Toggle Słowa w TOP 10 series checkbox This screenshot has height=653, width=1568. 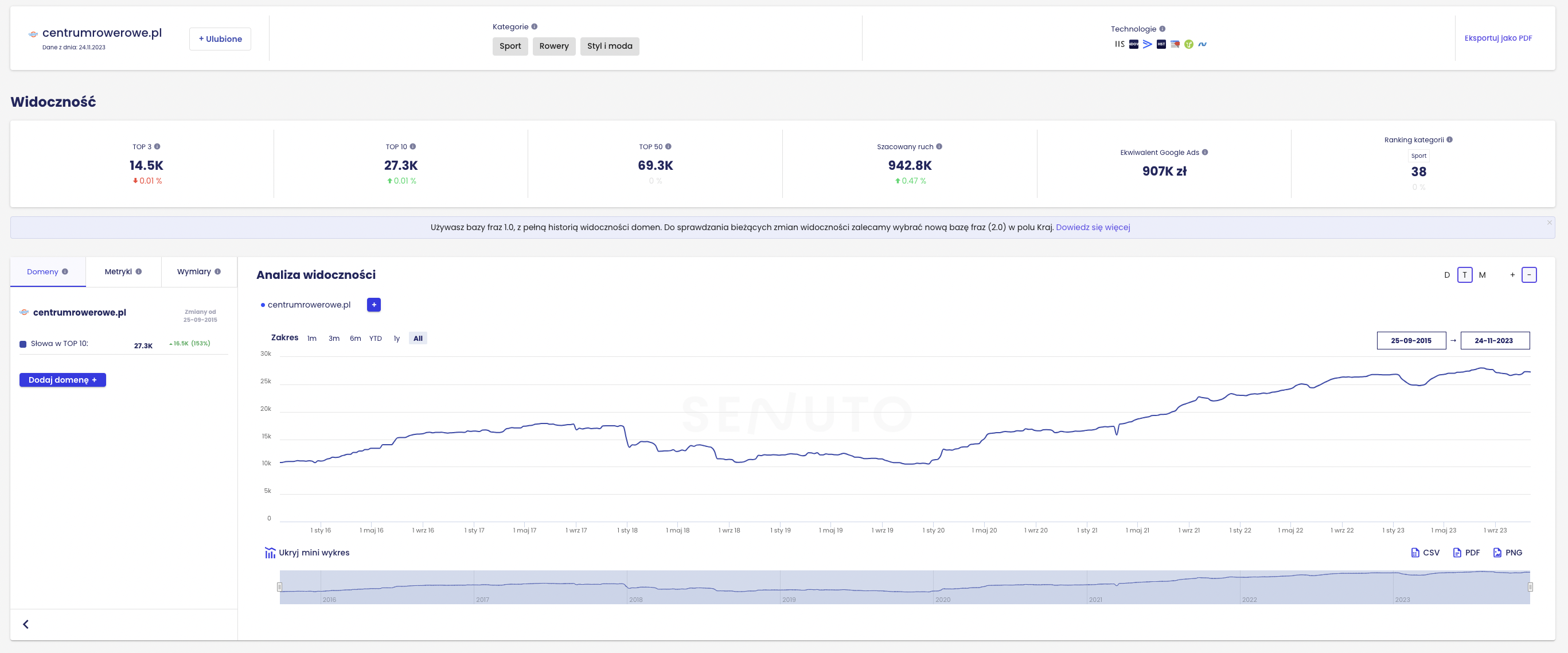(23, 344)
